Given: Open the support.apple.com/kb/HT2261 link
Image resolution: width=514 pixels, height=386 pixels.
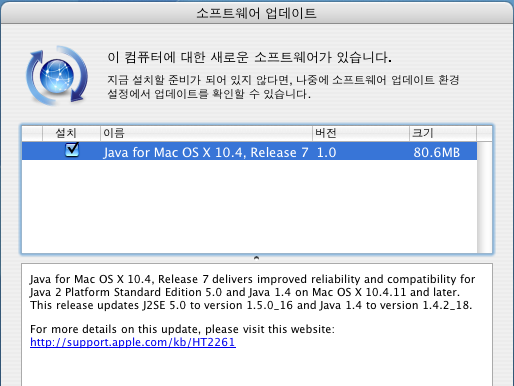Looking at the screenshot, I should (x=133, y=342).
